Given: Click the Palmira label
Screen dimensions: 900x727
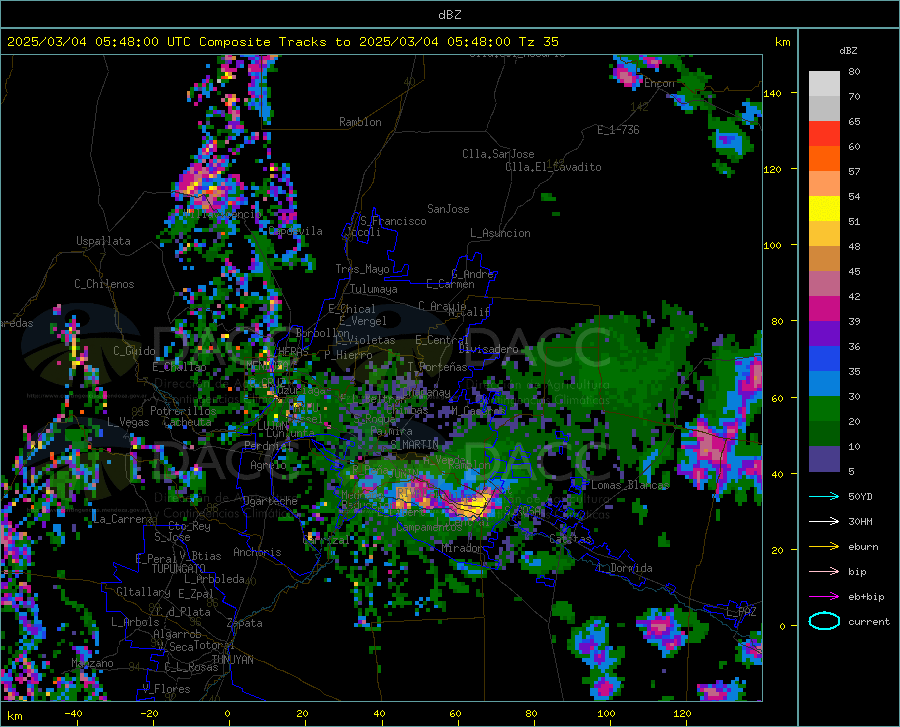Looking at the screenshot, I should (x=391, y=431).
